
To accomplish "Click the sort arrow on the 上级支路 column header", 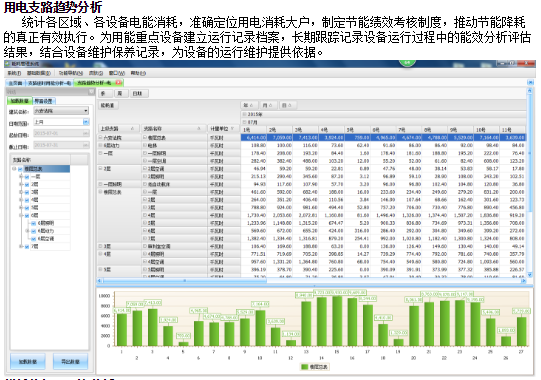I will 132,129.
